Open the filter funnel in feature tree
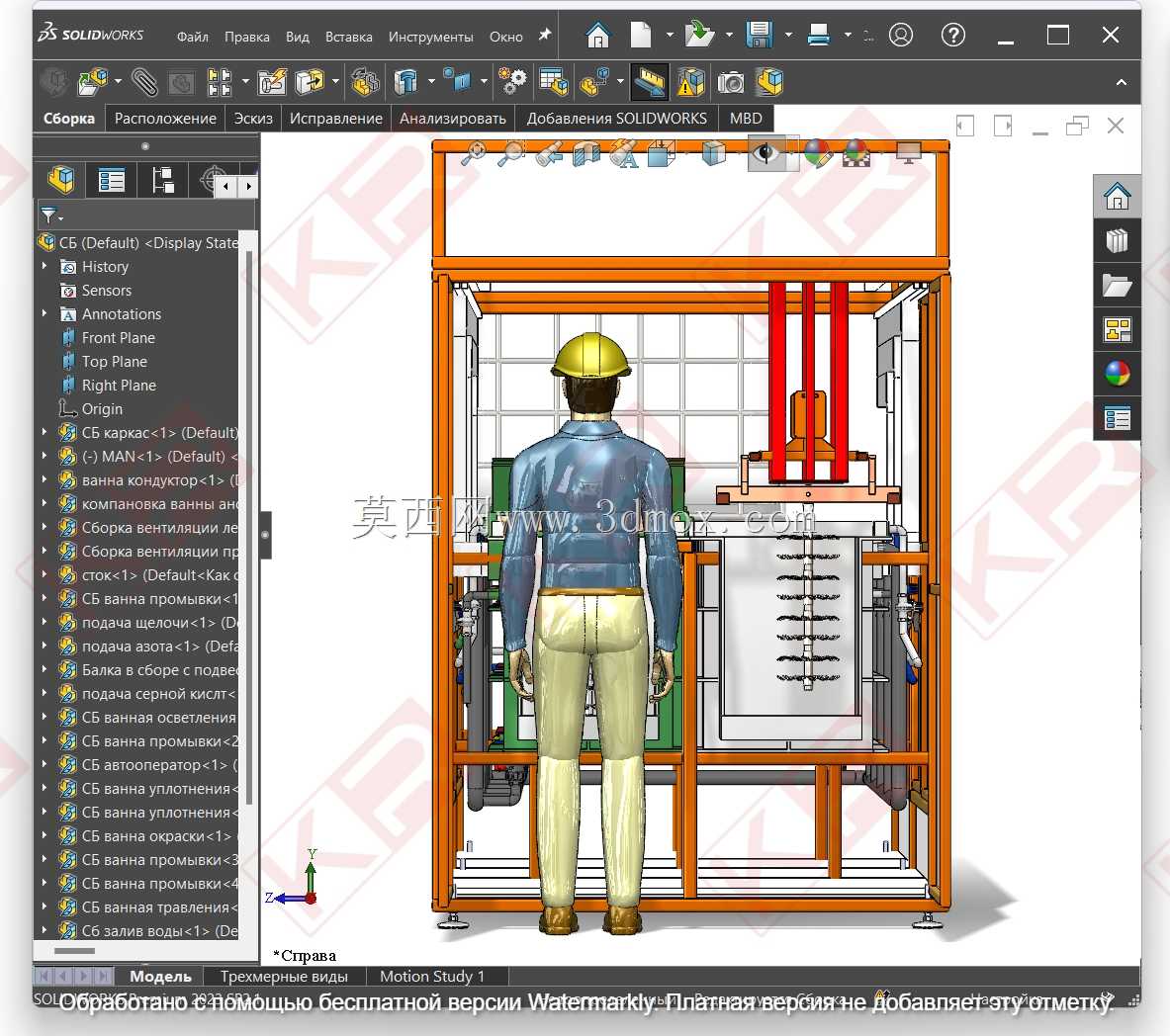Image resolution: width=1170 pixels, height=1036 pixels. tap(49, 216)
